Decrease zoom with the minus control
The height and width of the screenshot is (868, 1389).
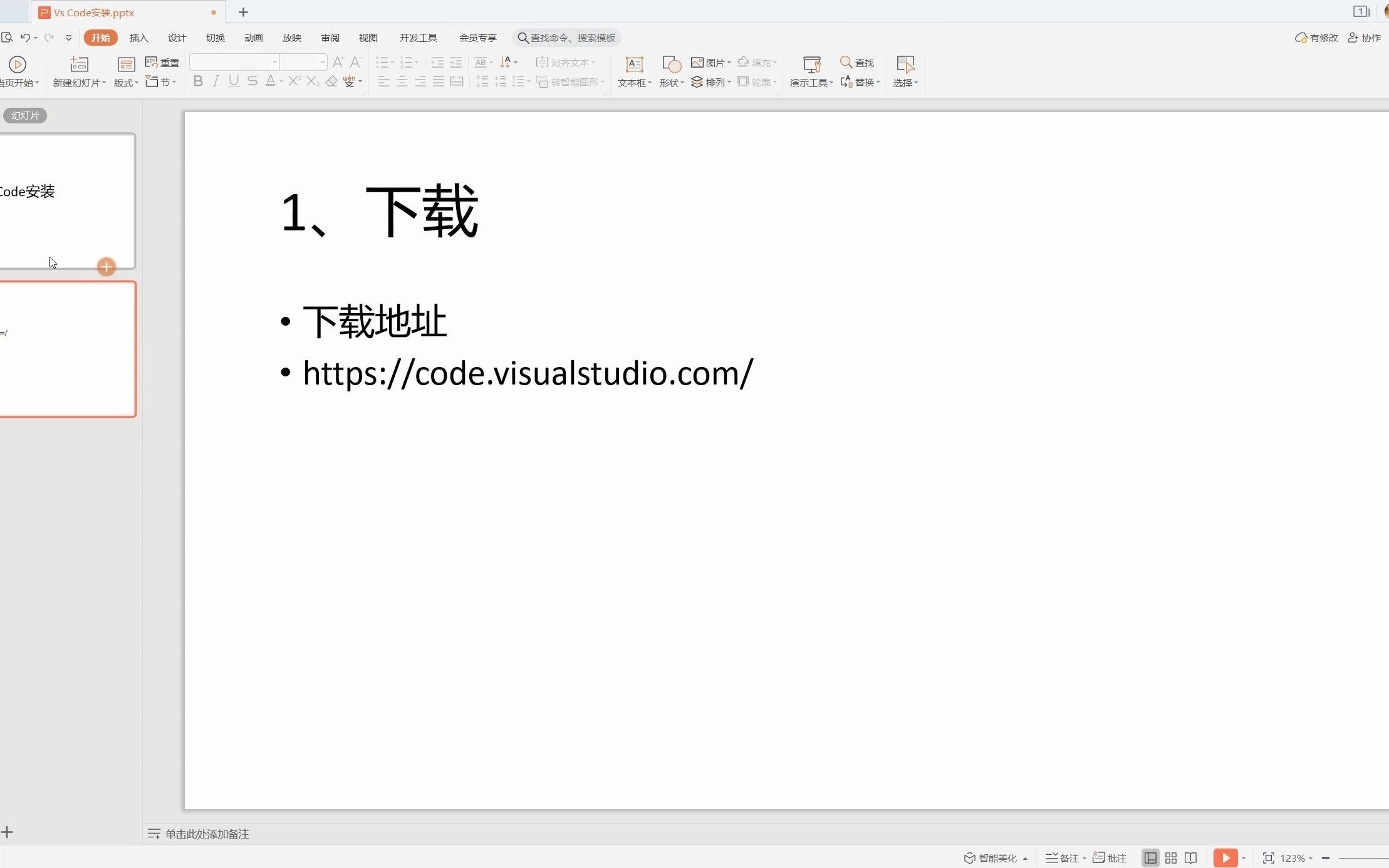[x=1324, y=858]
